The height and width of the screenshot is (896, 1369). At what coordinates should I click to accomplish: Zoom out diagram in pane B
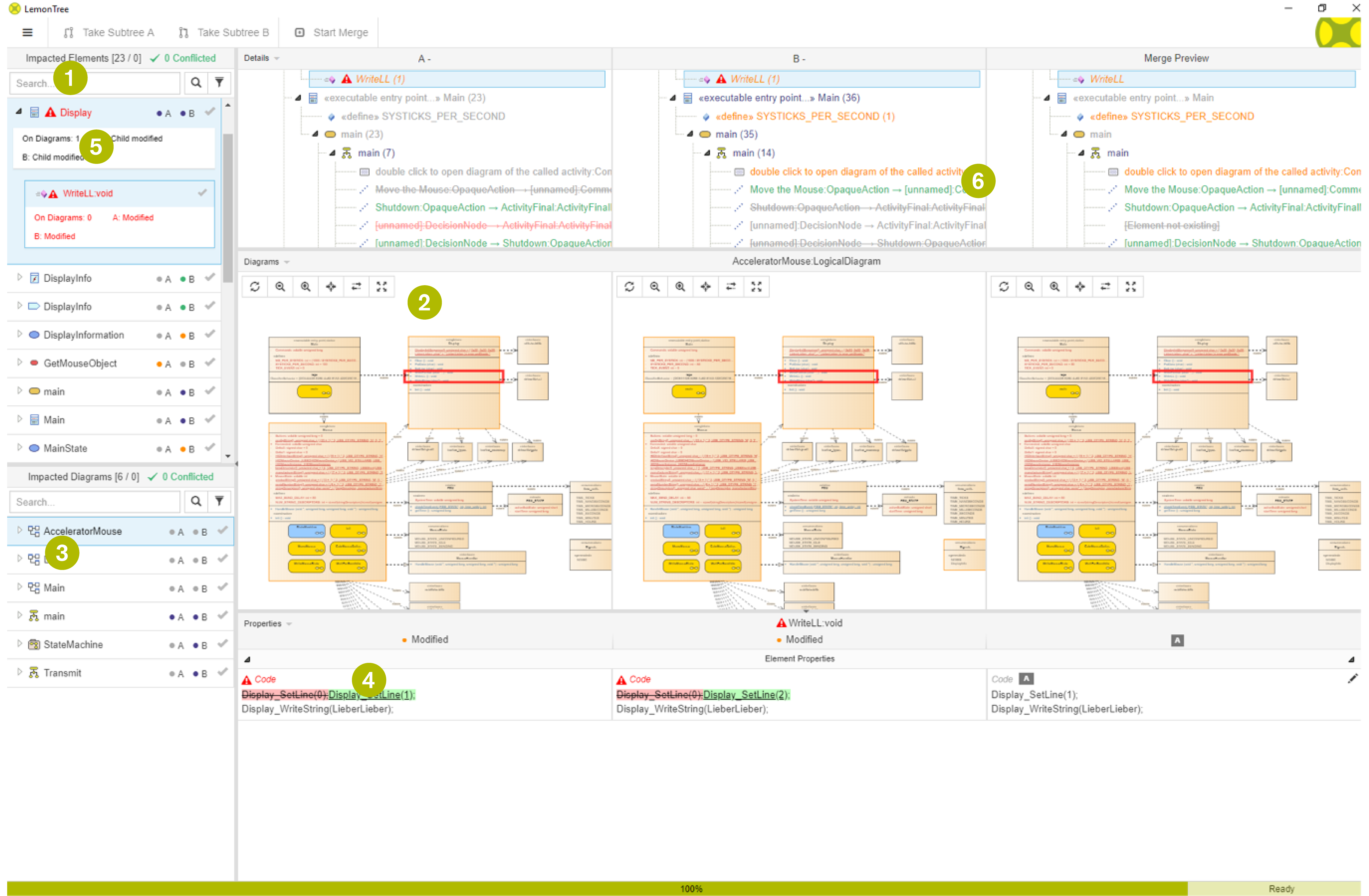point(655,286)
